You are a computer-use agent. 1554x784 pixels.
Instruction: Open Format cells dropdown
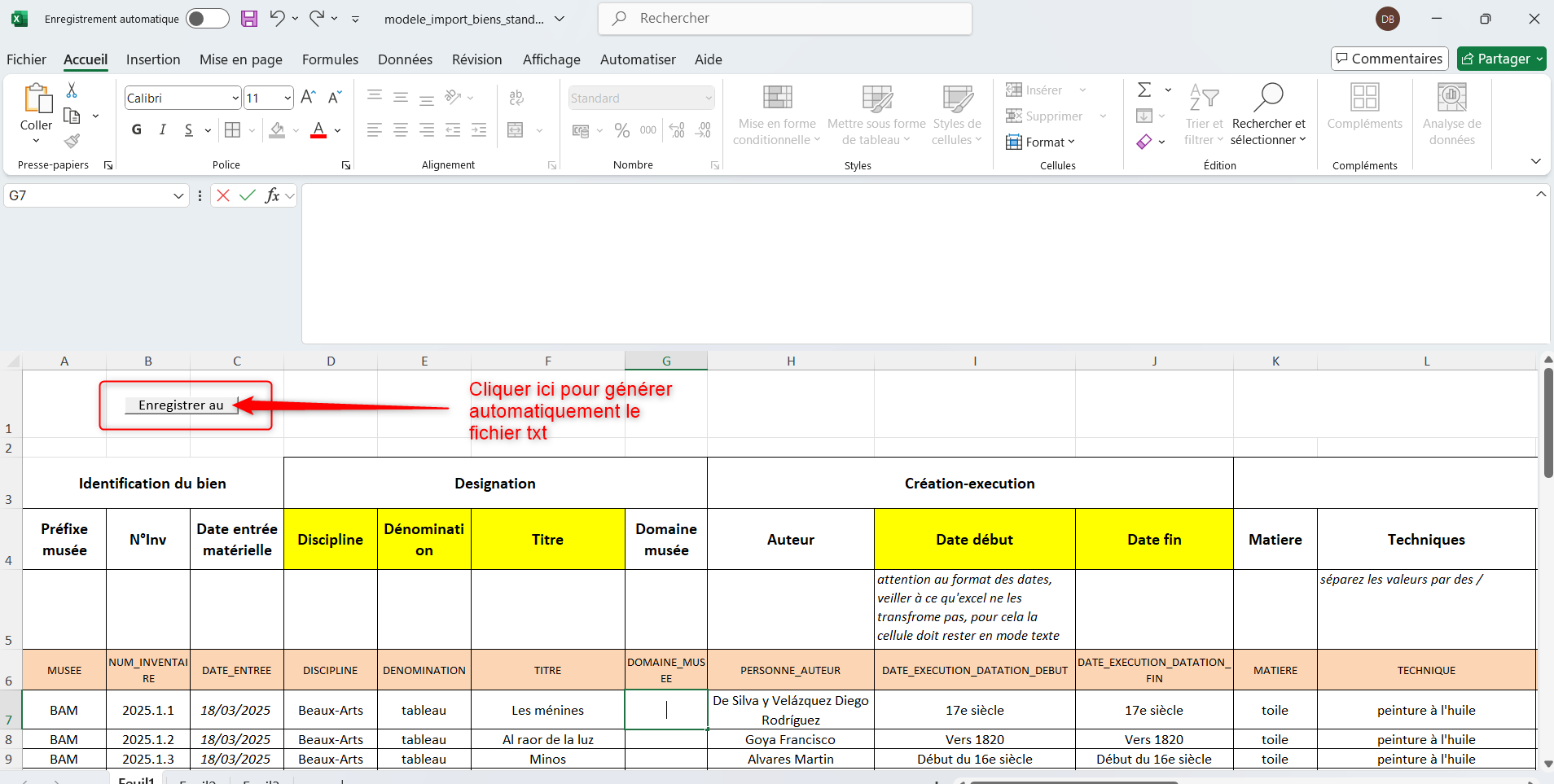(x=1041, y=142)
